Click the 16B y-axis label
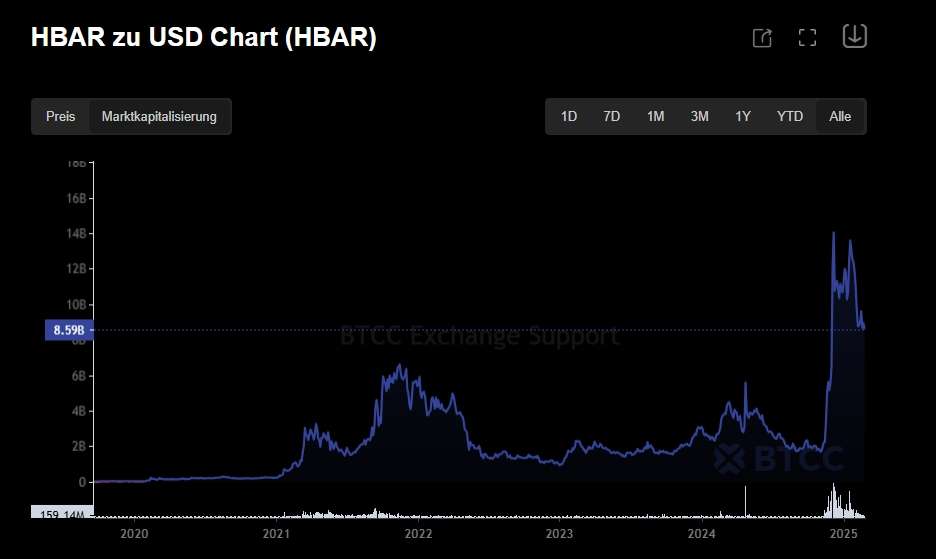The width and height of the screenshot is (936, 559). pos(76,198)
